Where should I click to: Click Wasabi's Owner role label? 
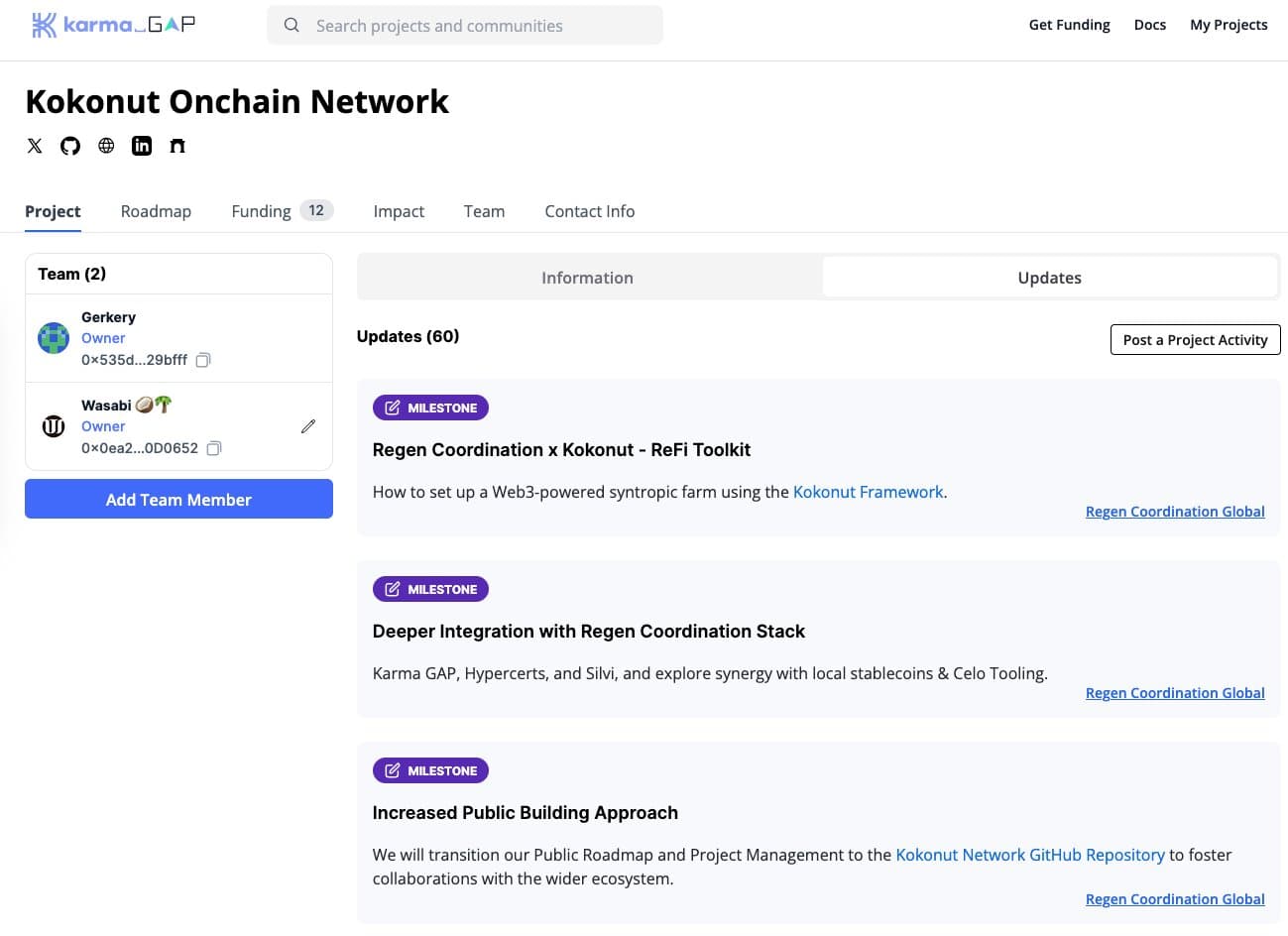pyautogui.click(x=103, y=426)
